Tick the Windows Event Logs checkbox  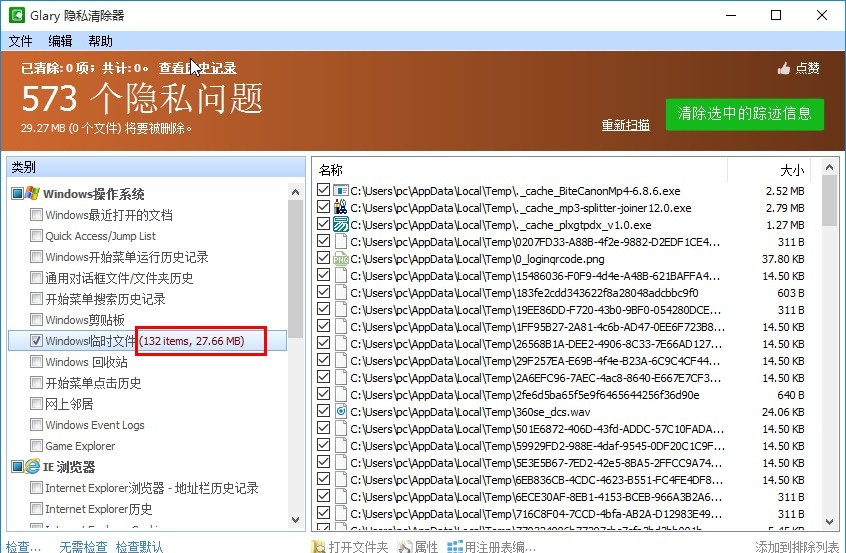coord(36,425)
